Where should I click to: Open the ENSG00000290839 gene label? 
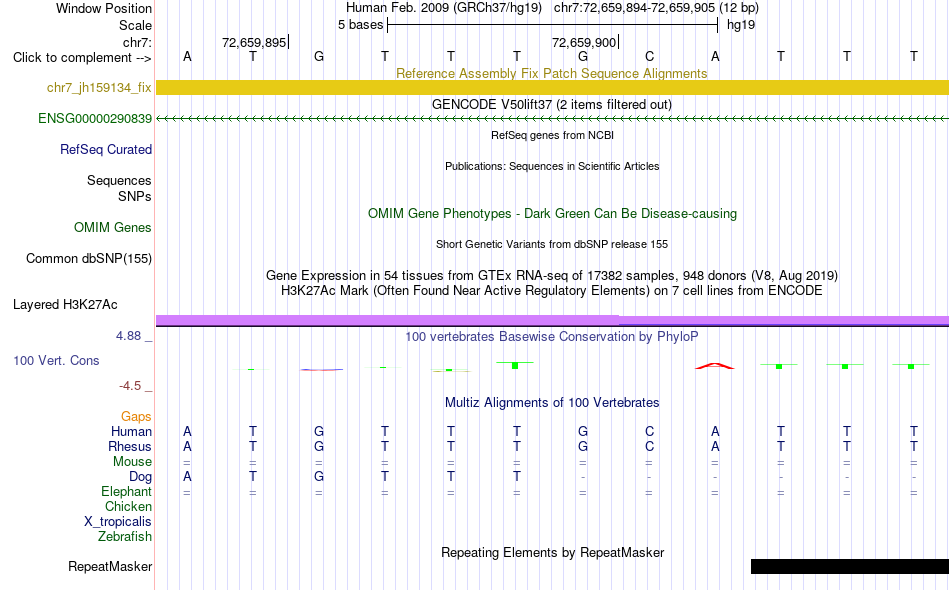pos(95,119)
